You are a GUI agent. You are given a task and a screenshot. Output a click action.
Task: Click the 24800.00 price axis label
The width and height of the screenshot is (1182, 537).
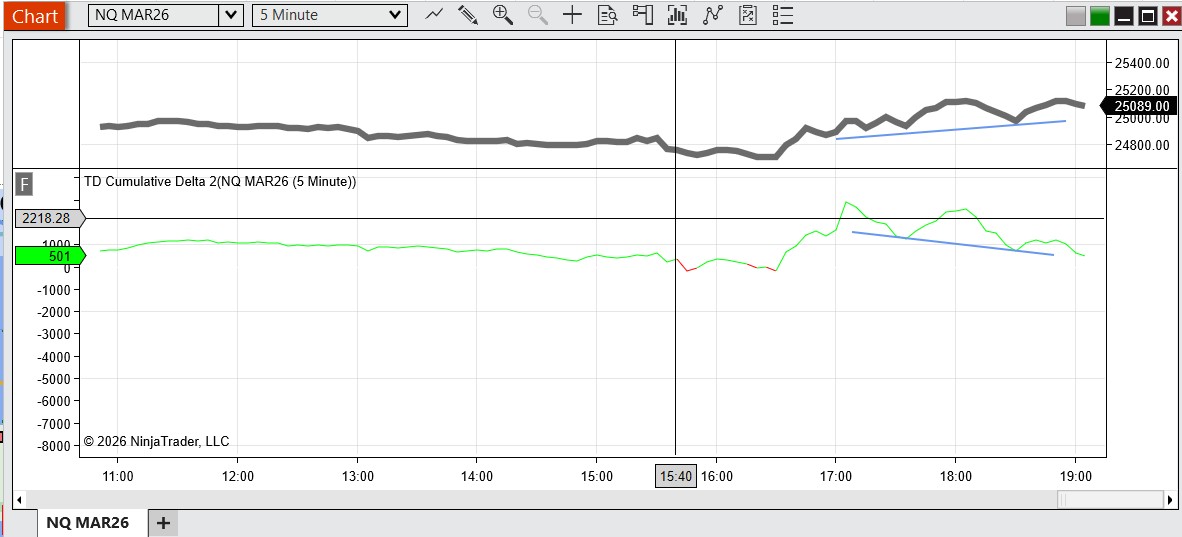point(1142,145)
